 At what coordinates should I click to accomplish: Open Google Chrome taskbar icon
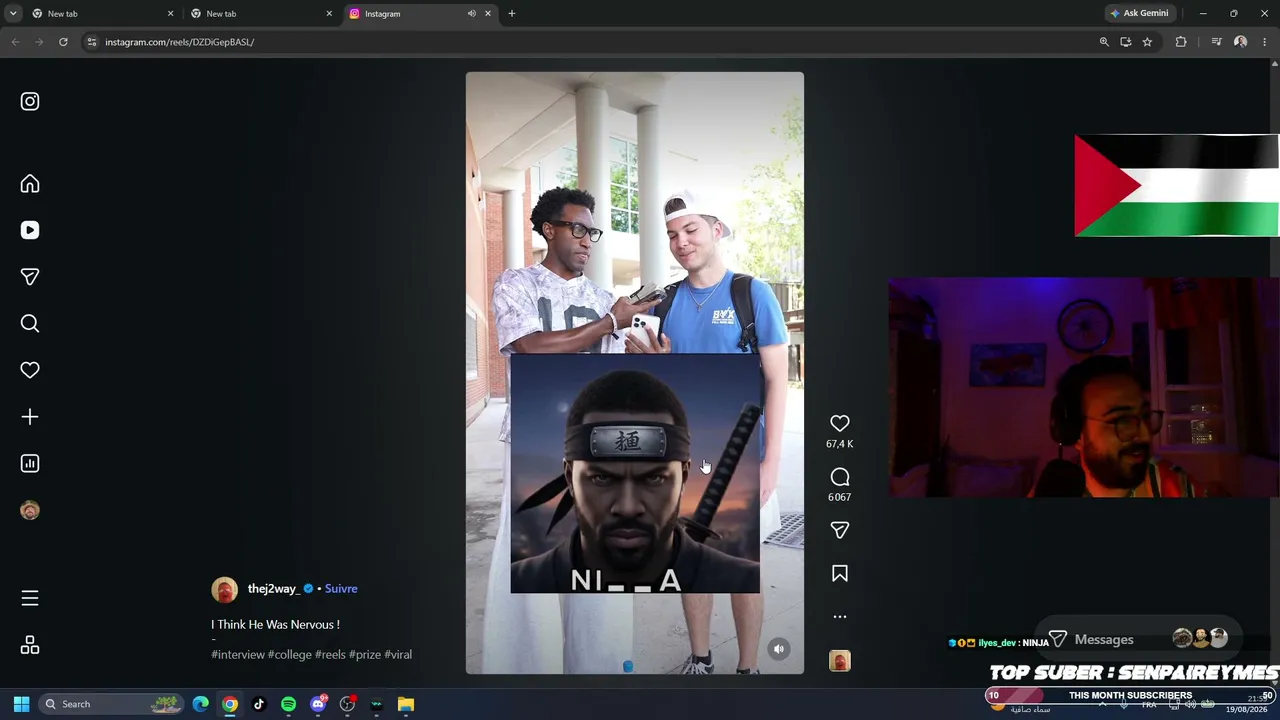[x=230, y=704]
